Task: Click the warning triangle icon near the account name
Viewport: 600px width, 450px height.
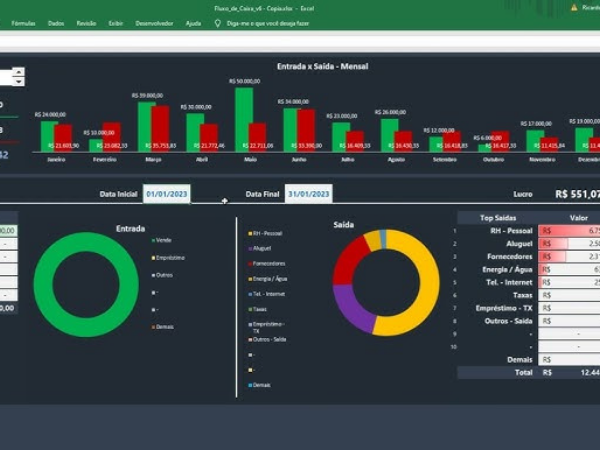Action: coord(573,7)
